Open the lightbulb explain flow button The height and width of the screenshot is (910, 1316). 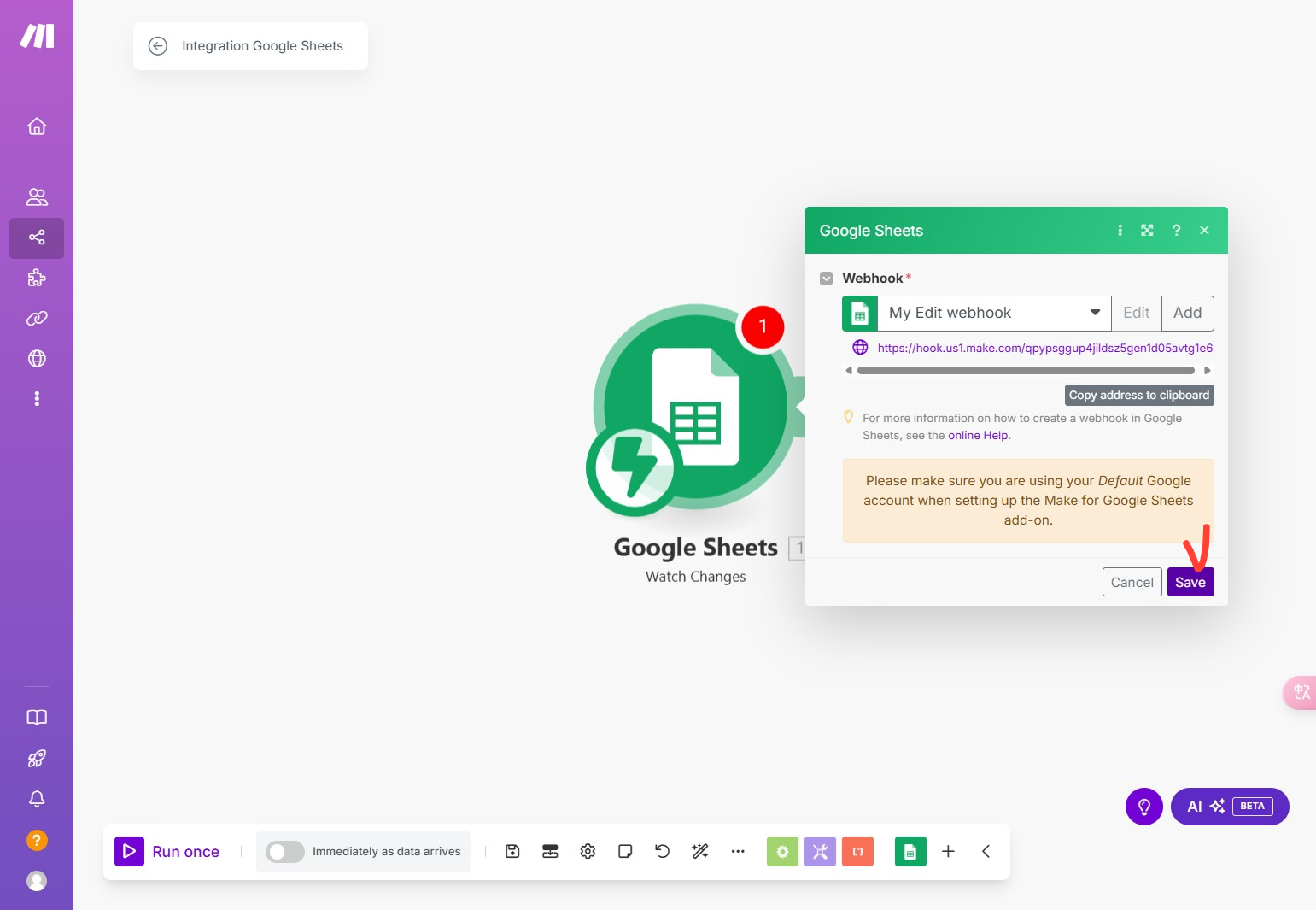click(1144, 807)
